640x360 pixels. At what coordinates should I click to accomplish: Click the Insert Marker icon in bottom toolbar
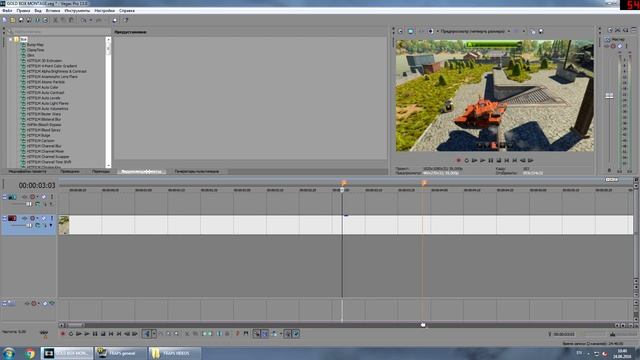pos(238,334)
